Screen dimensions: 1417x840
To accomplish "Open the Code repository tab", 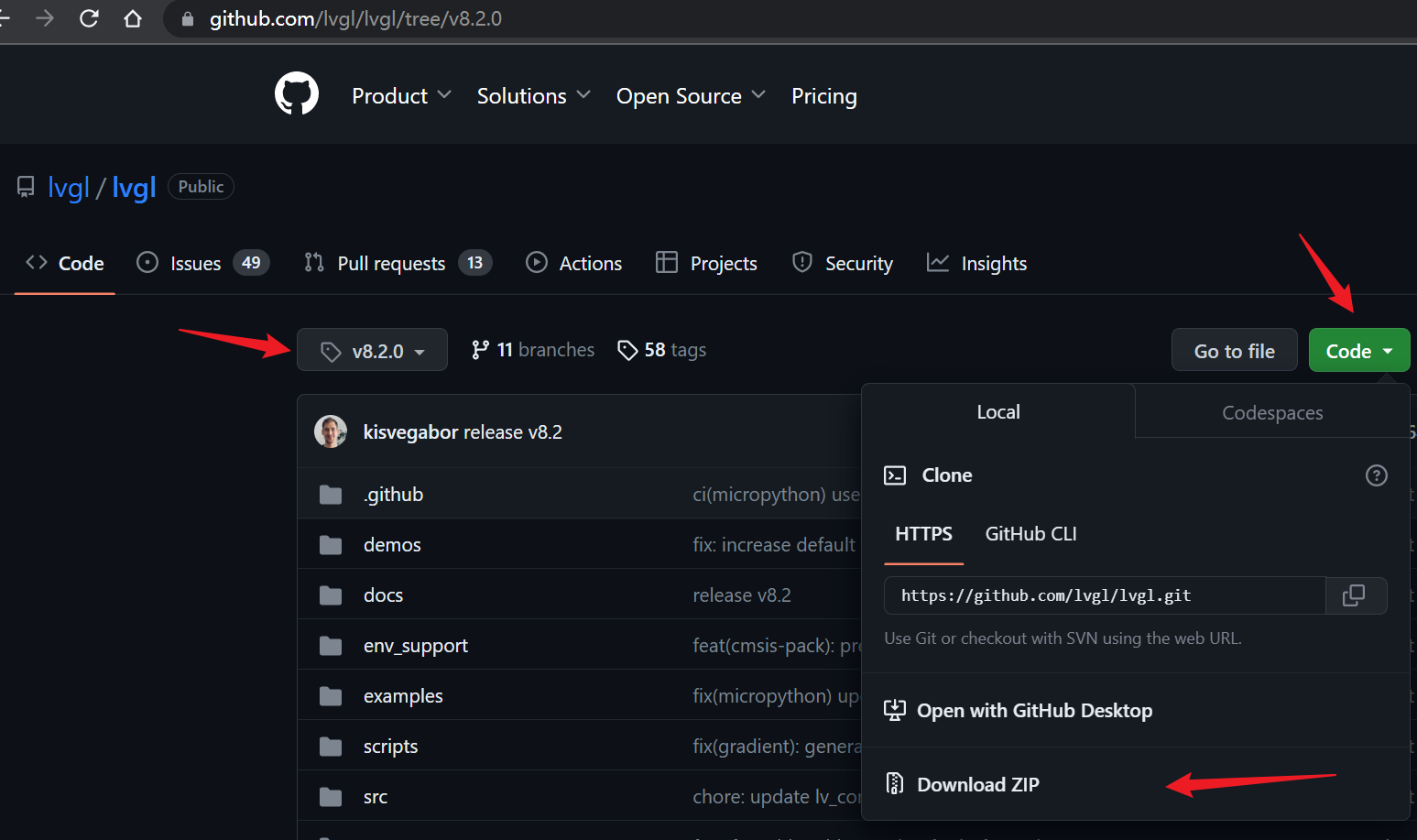I will pyautogui.click(x=64, y=264).
